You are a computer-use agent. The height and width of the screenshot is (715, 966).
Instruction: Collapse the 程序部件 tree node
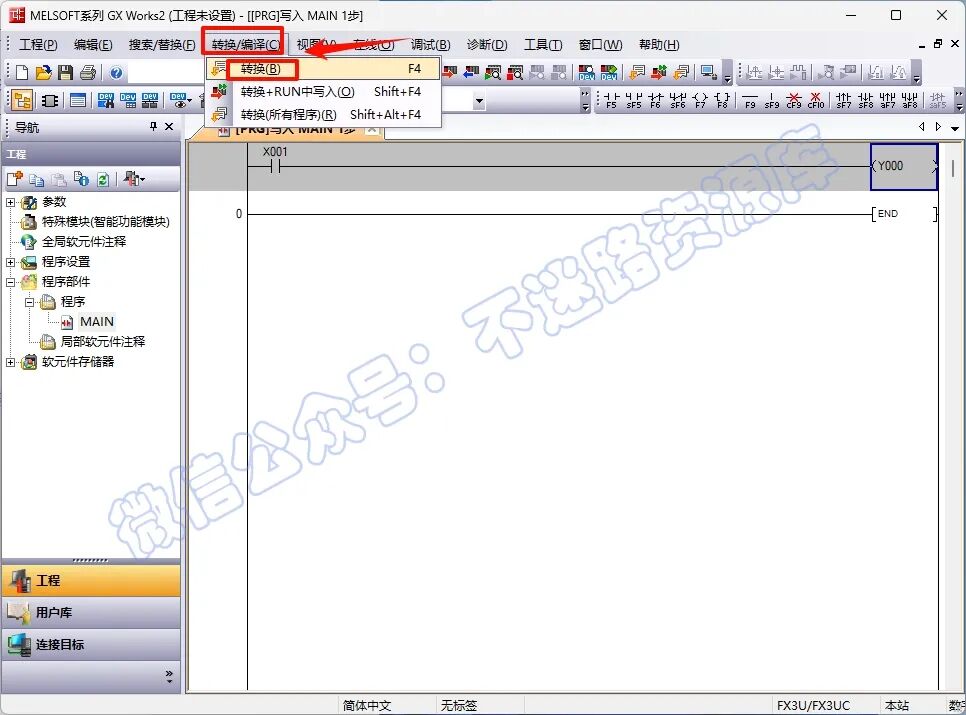10,282
